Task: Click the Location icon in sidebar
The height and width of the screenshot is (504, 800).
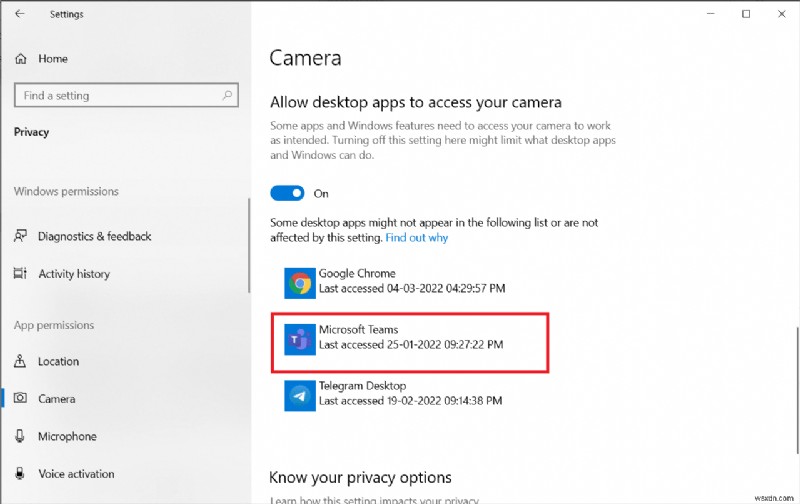Action: pos(21,361)
